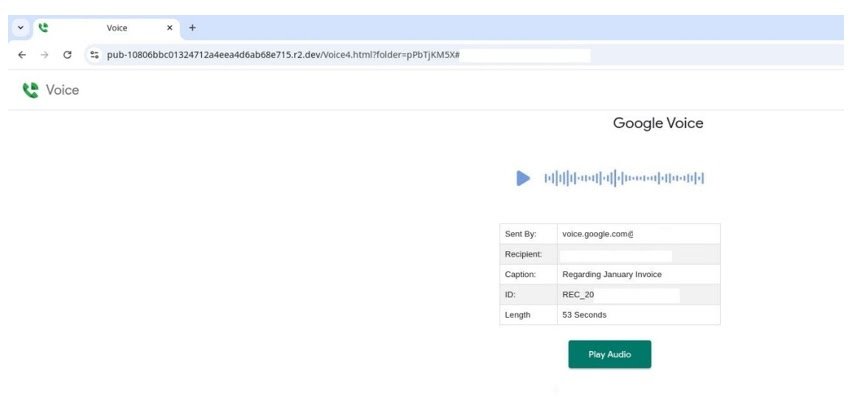This screenshot has height=419, width=857.
Task: Open the tab search chevron dropdown
Action: [x=20, y=28]
